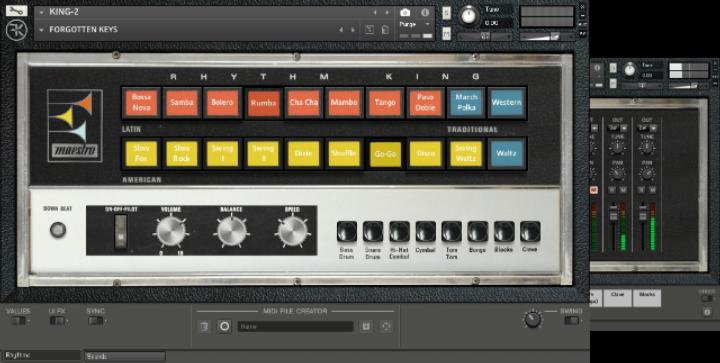The image size is (720, 363).
Task: Toggle the VALUES switch
Action: click(x=18, y=321)
